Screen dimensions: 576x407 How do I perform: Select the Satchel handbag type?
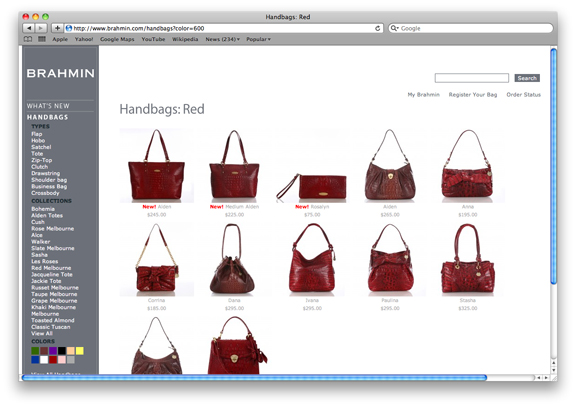click(x=41, y=147)
